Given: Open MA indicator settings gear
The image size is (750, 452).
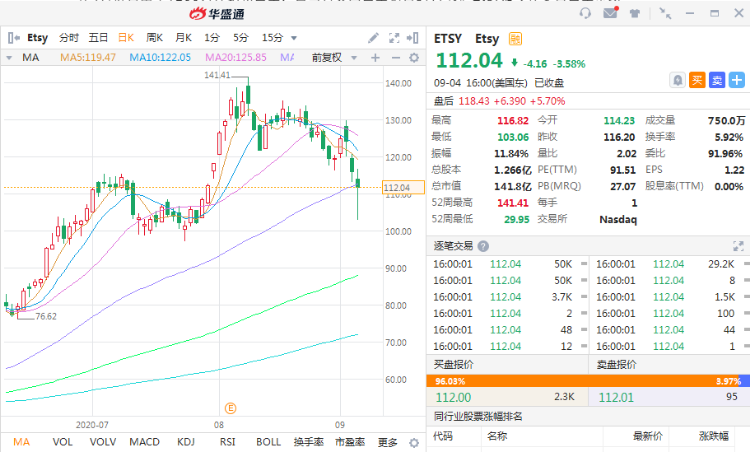Looking at the screenshot, I should tap(414, 58).
